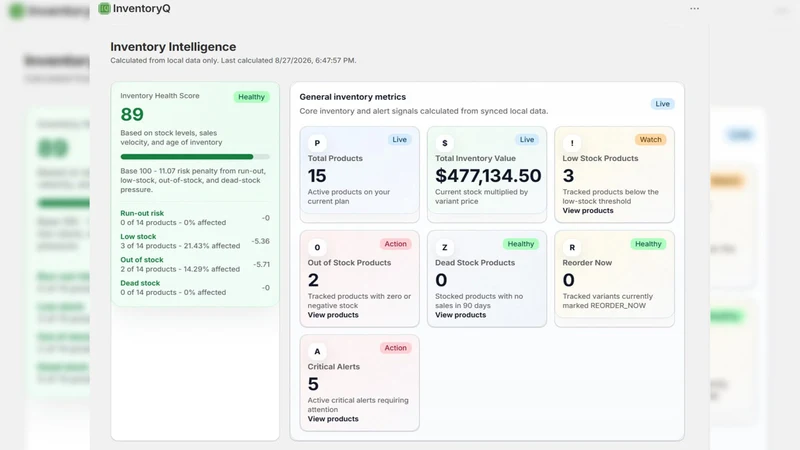Click the R icon on Reorder Now card
The height and width of the screenshot is (450, 800).
pyautogui.click(x=572, y=247)
